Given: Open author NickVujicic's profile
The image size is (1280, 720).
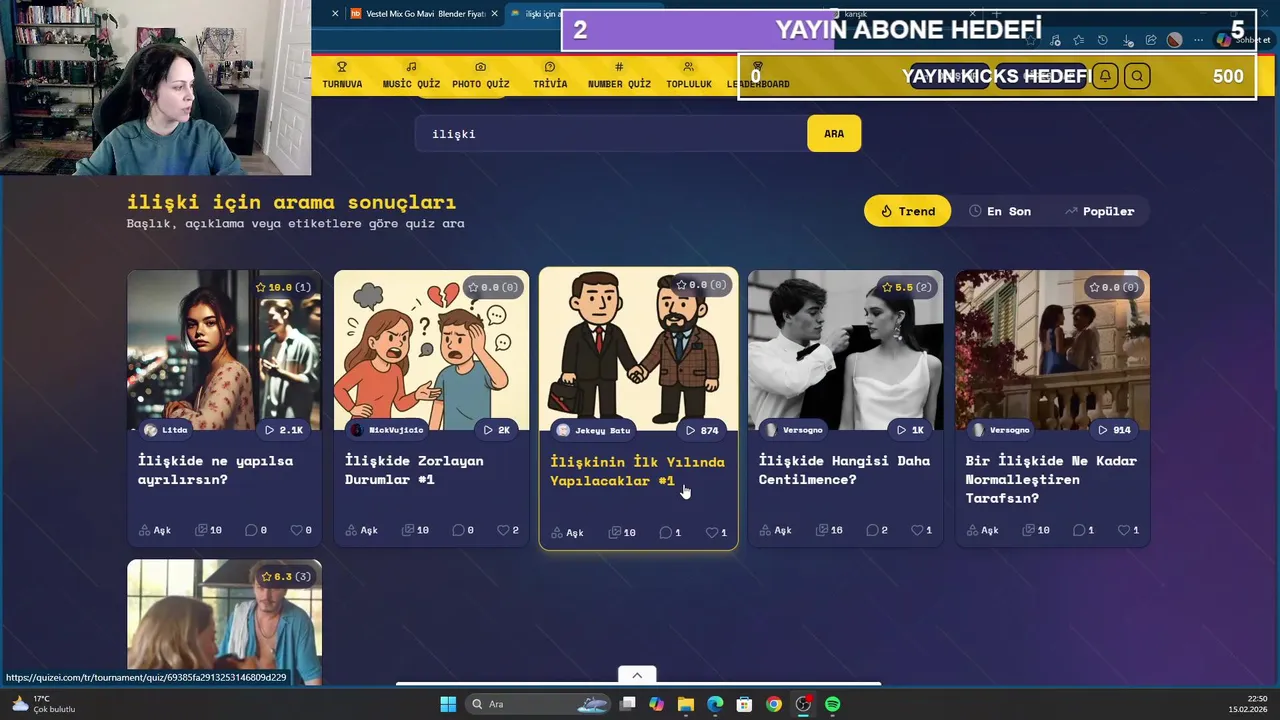Looking at the screenshot, I should [387, 430].
